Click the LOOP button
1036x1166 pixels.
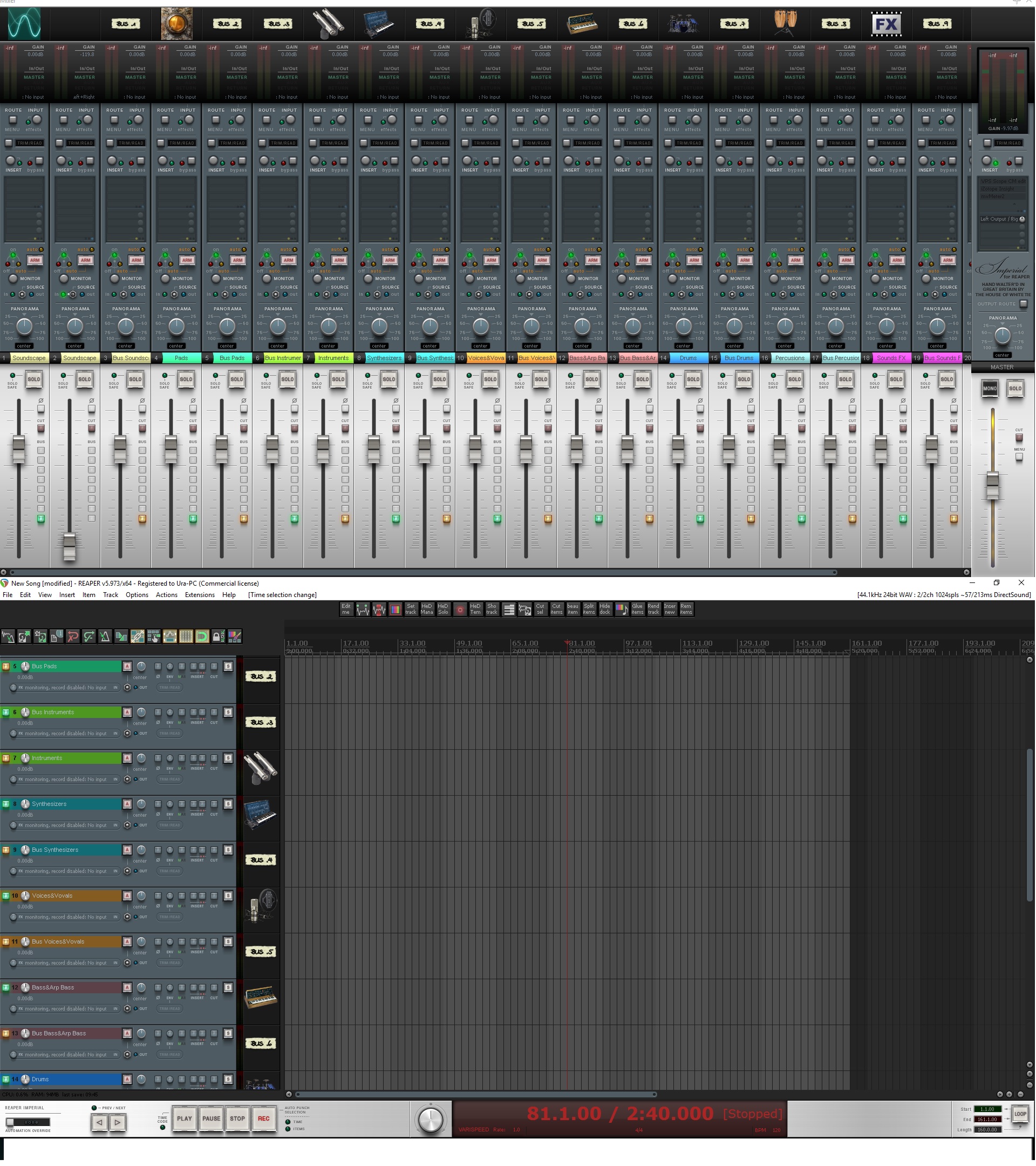click(1019, 1114)
